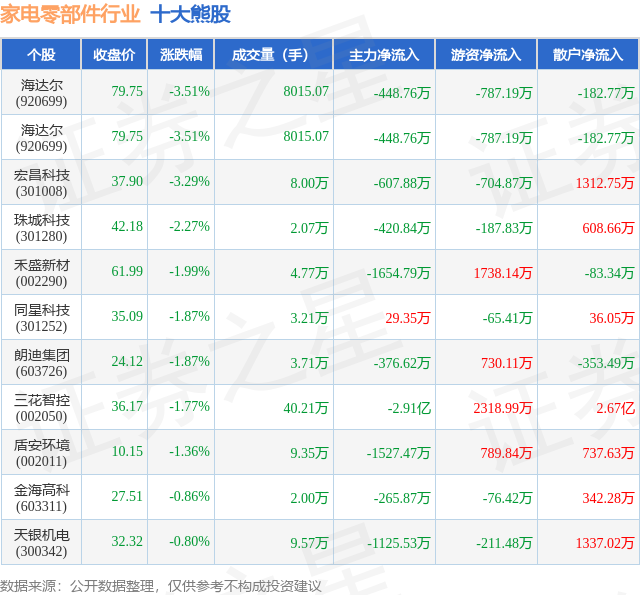Select stock 同星科技 (301252)

41,317
